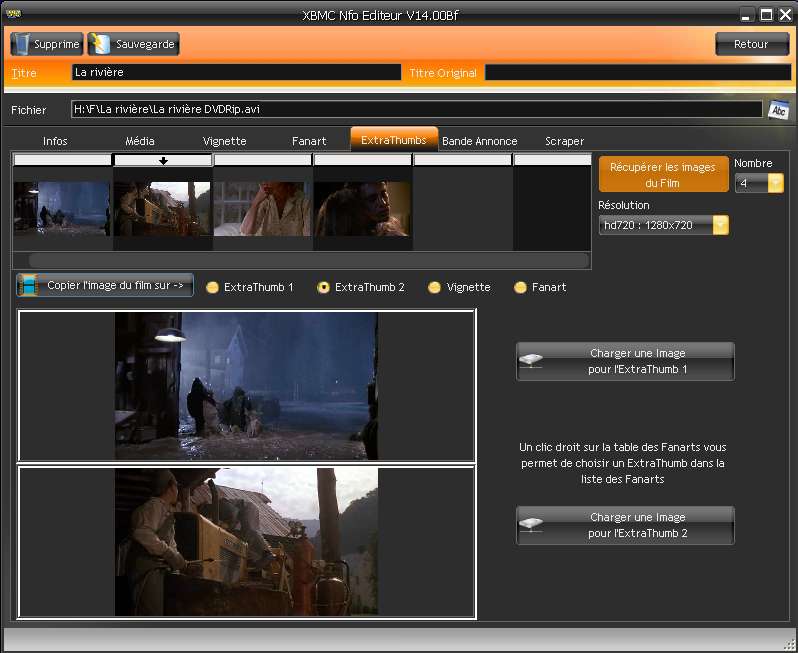Viewport: 798px width, 653px height.
Task: Select the rainy night street thumbnail
Action: point(62,208)
